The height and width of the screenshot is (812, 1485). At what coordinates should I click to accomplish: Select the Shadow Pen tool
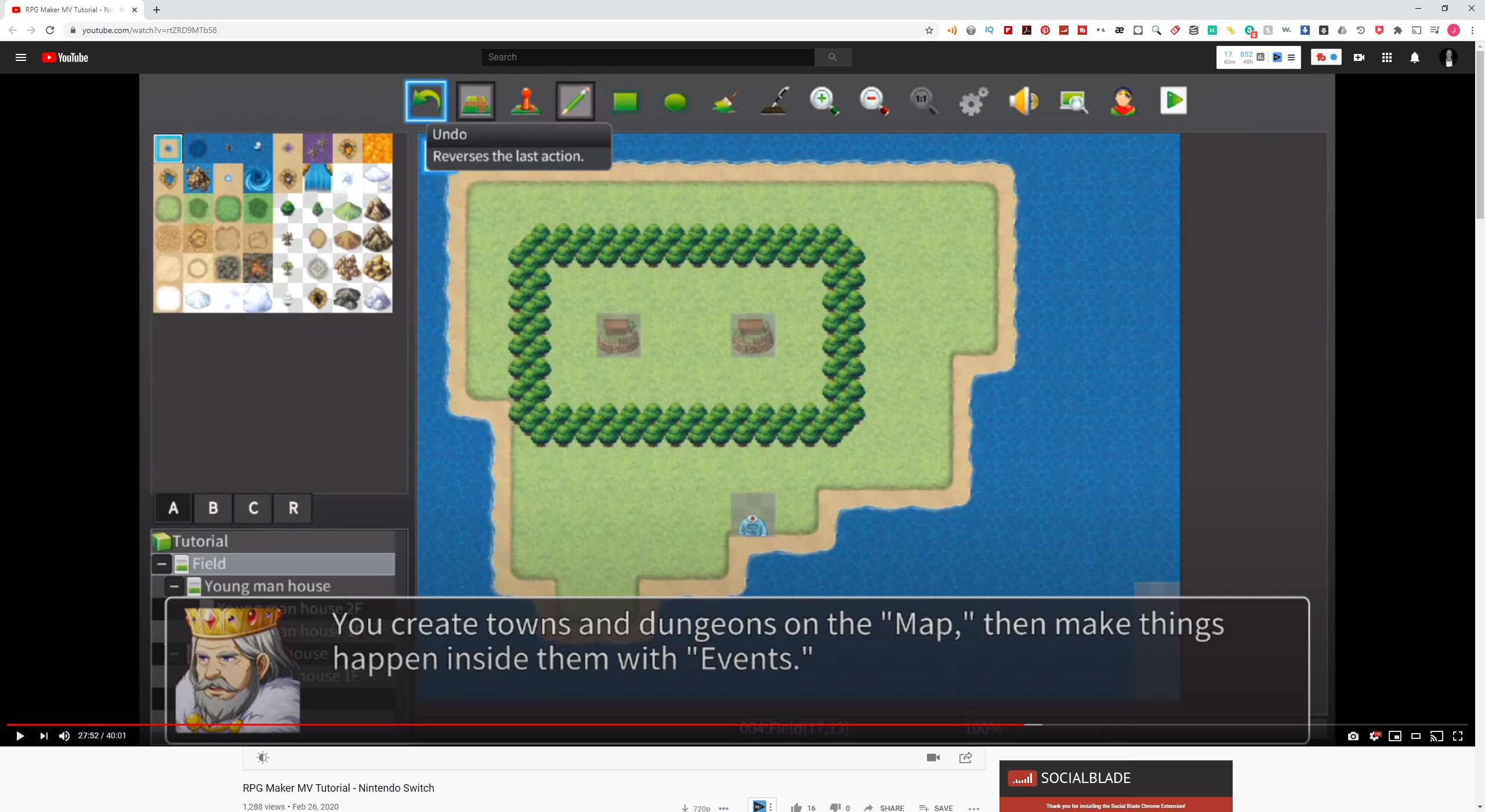(775, 101)
